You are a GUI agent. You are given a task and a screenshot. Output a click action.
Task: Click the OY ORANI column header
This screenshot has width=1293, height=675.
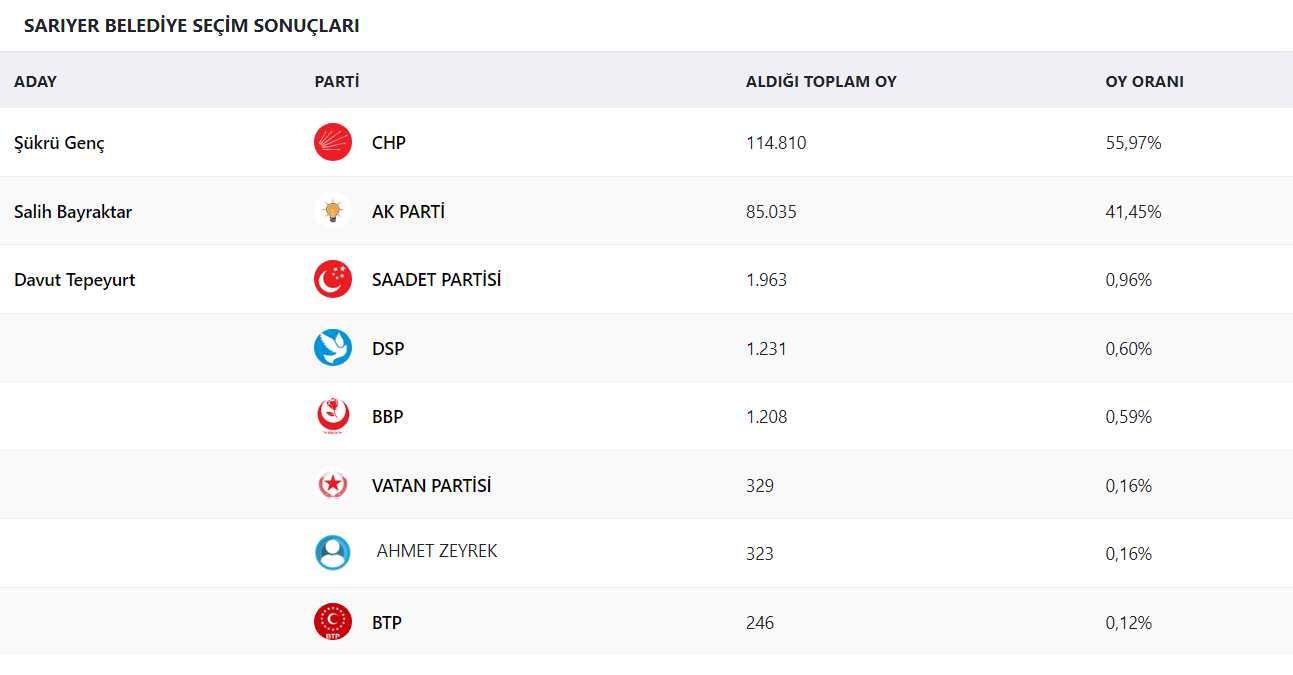pos(1144,81)
